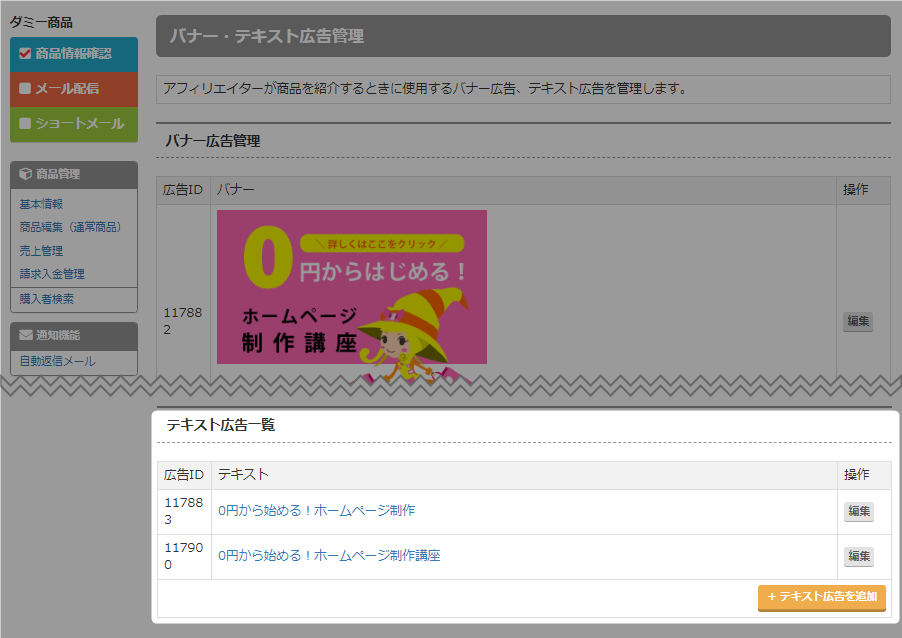
Task: Edit text ad 117883
Action: 859,511
